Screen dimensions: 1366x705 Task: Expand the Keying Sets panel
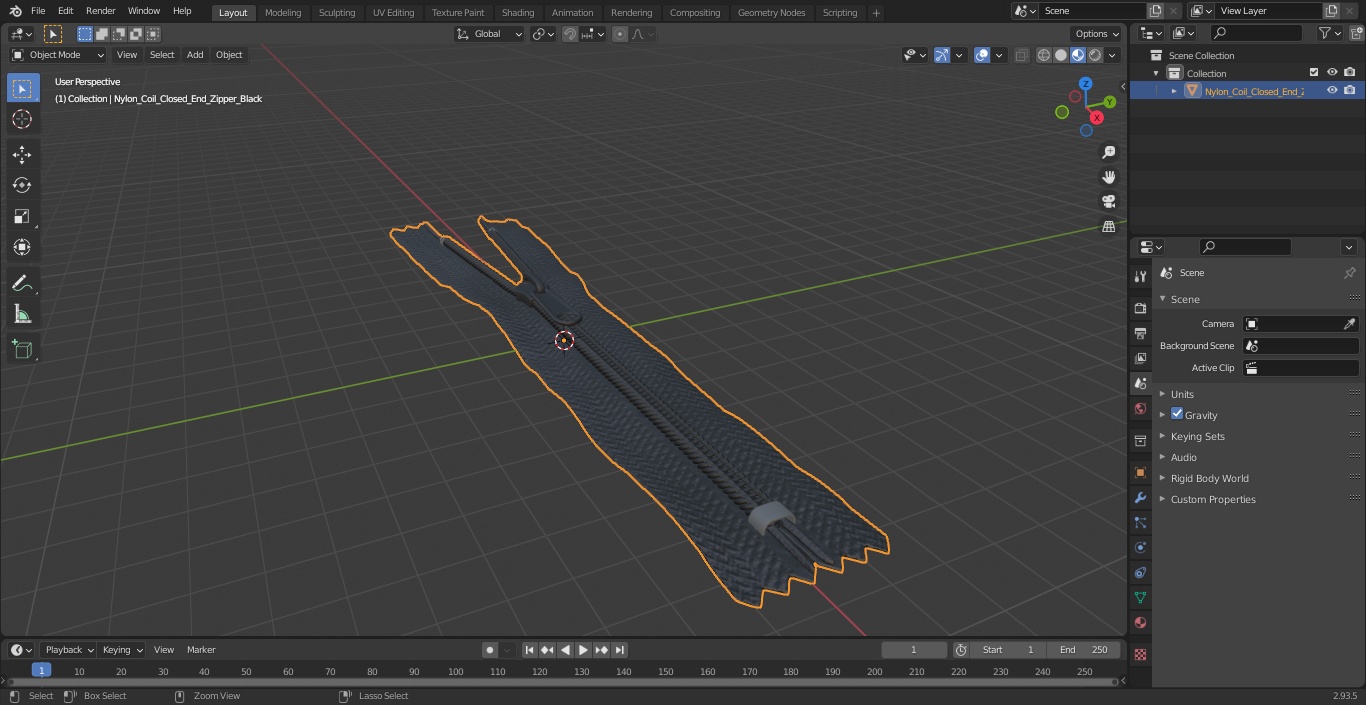tap(1198, 436)
